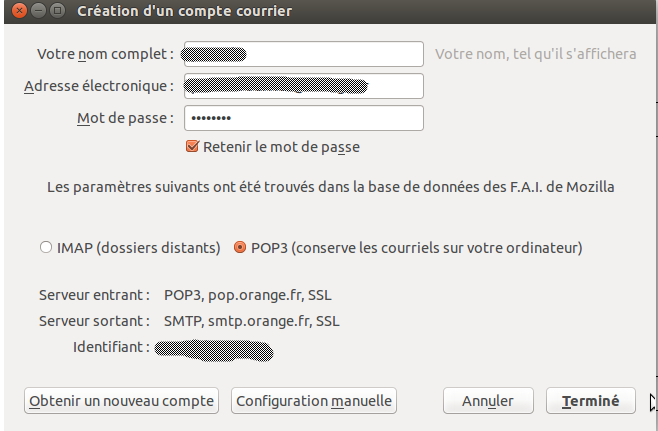This screenshot has width=658, height=431.
Task: Click the "Votre nom complet :" label
Action: 105,53
